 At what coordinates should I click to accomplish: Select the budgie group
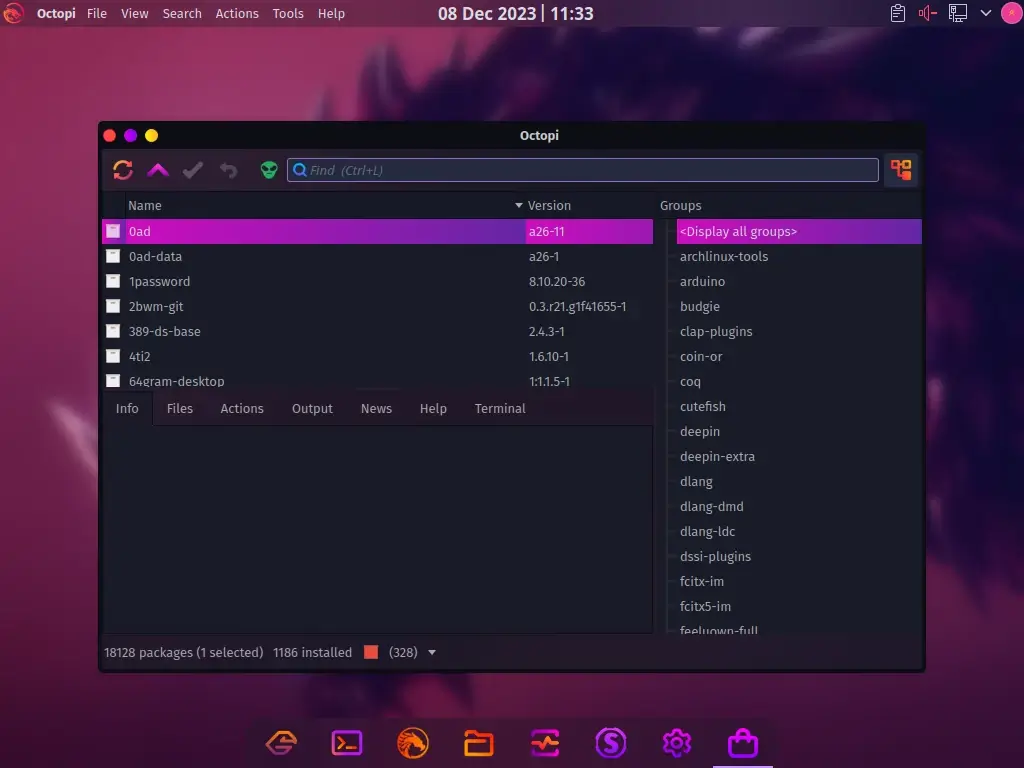pyautogui.click(x=699, y=306)
